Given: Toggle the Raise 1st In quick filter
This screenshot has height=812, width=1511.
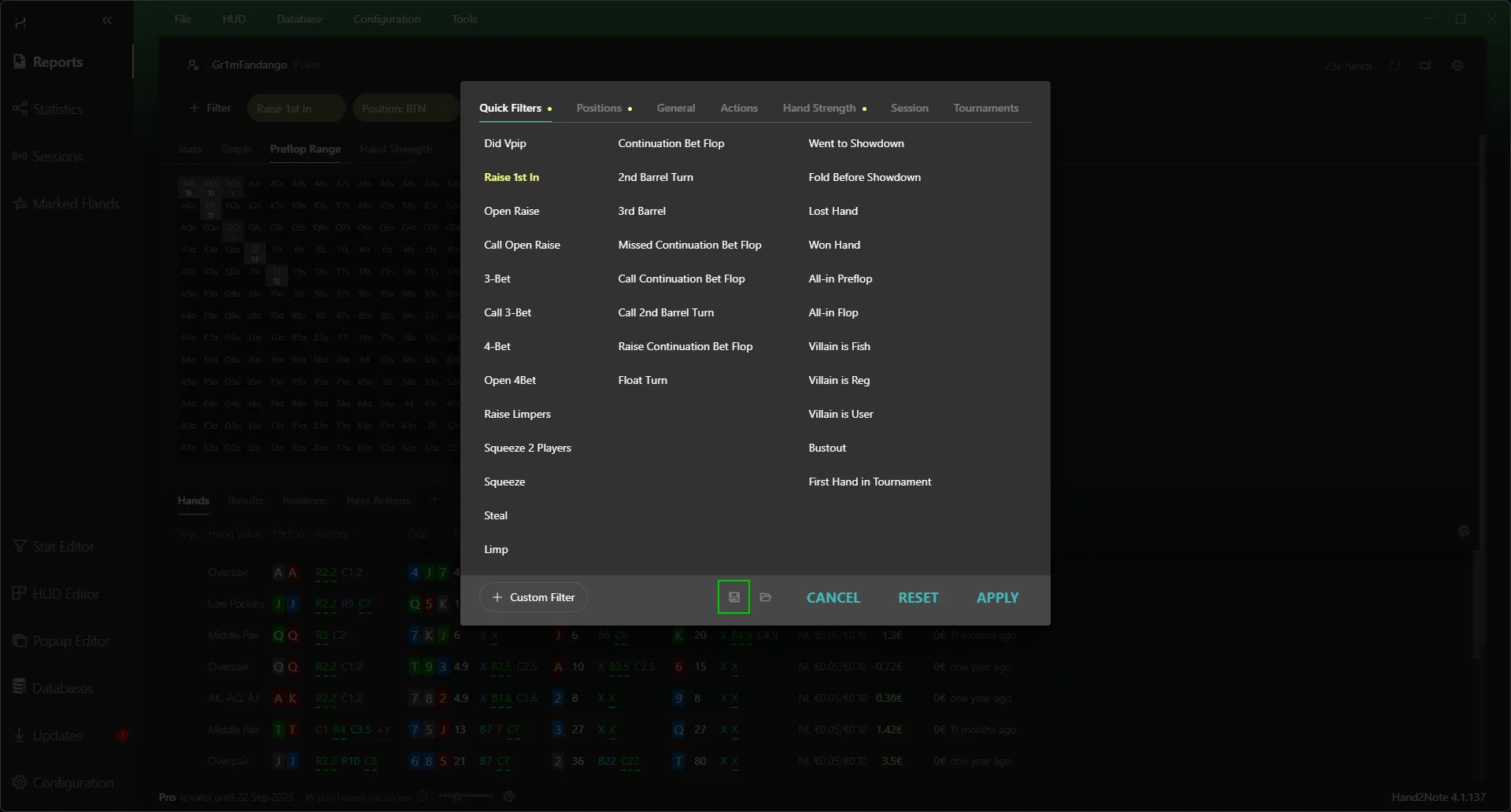Looking at the screenshot, I should tap(512, 177).
